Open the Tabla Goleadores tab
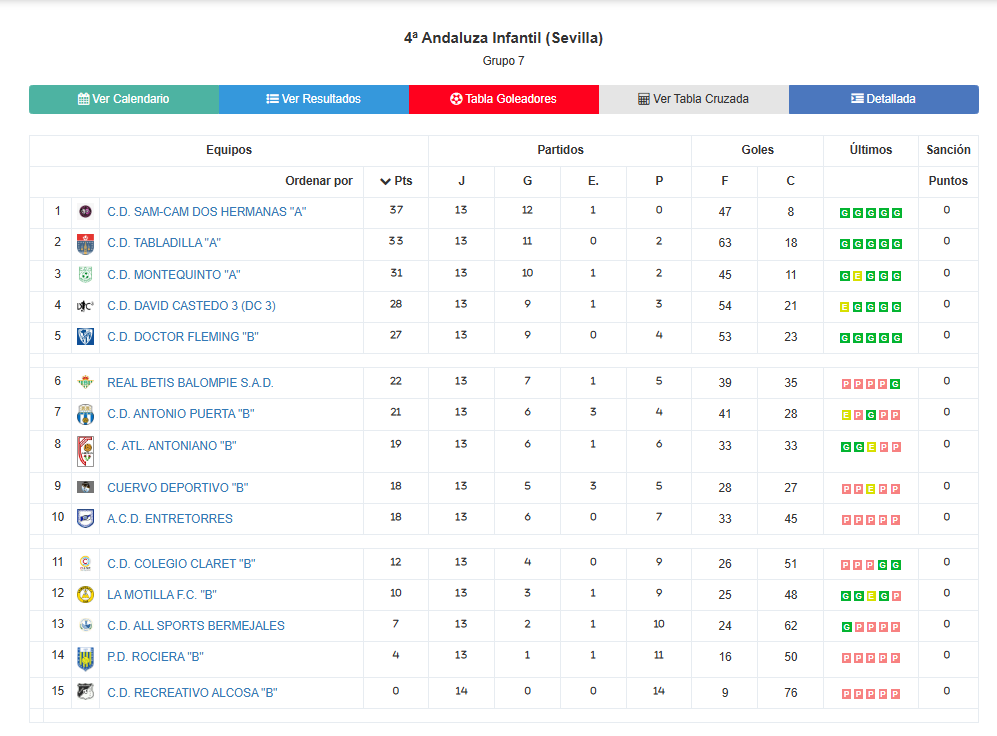Image resolution: width=997 pixels, height=736 pixels. pyautogui.click(x=504, y=99)
